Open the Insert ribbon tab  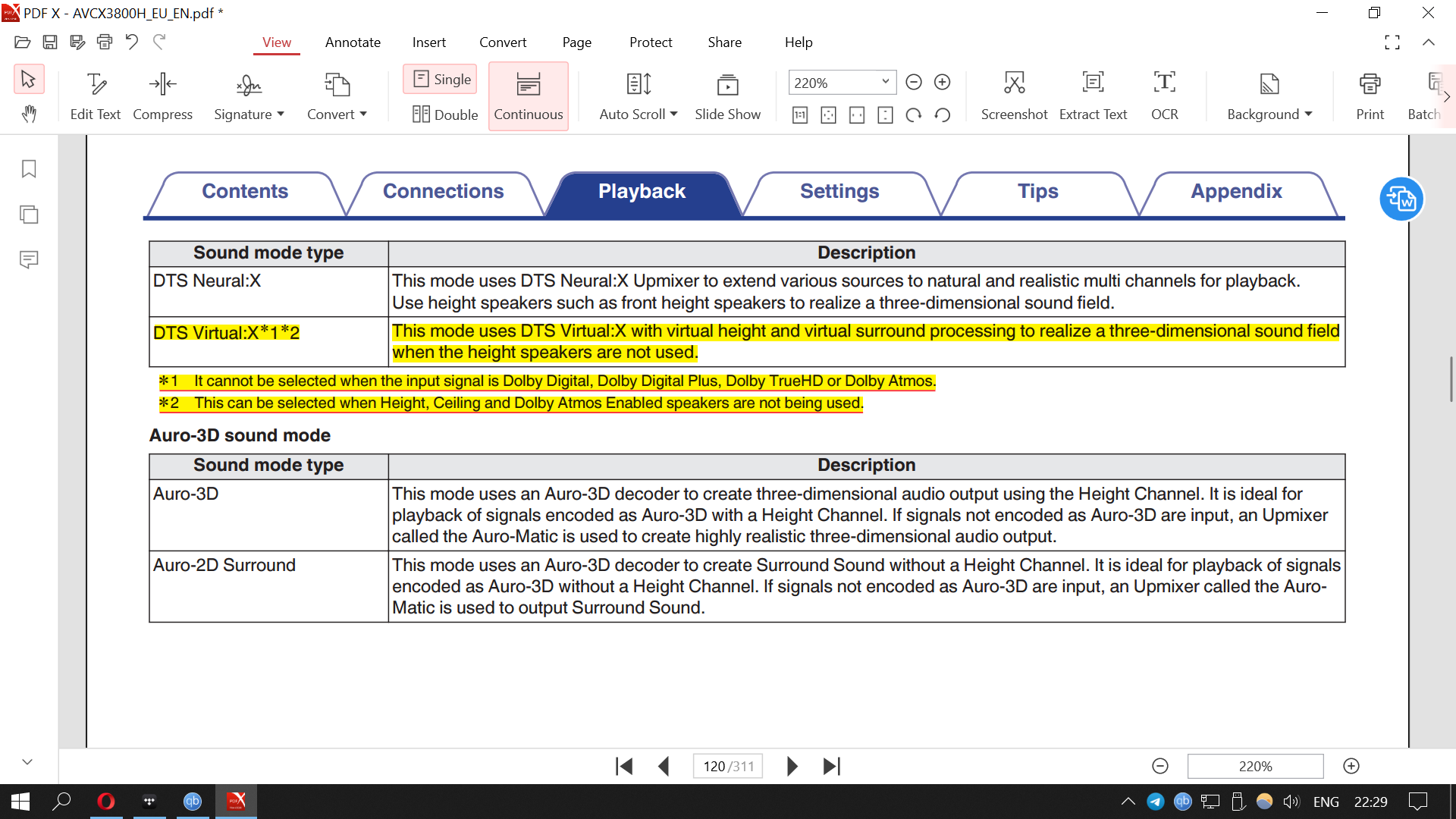pyautogui.click(x=429, y=42)
